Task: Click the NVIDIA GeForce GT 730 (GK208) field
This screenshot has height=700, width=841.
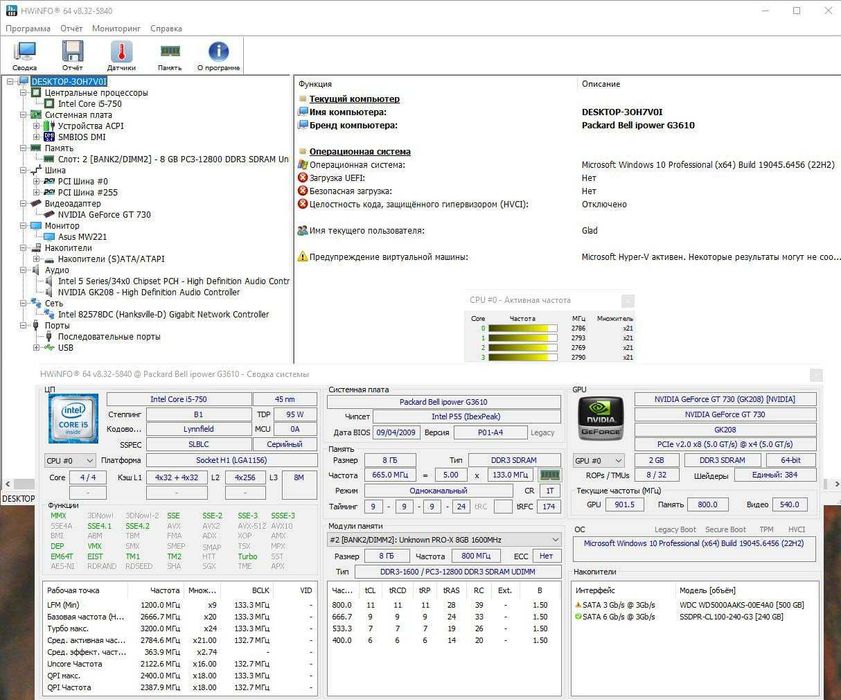Action: (725, 399)
